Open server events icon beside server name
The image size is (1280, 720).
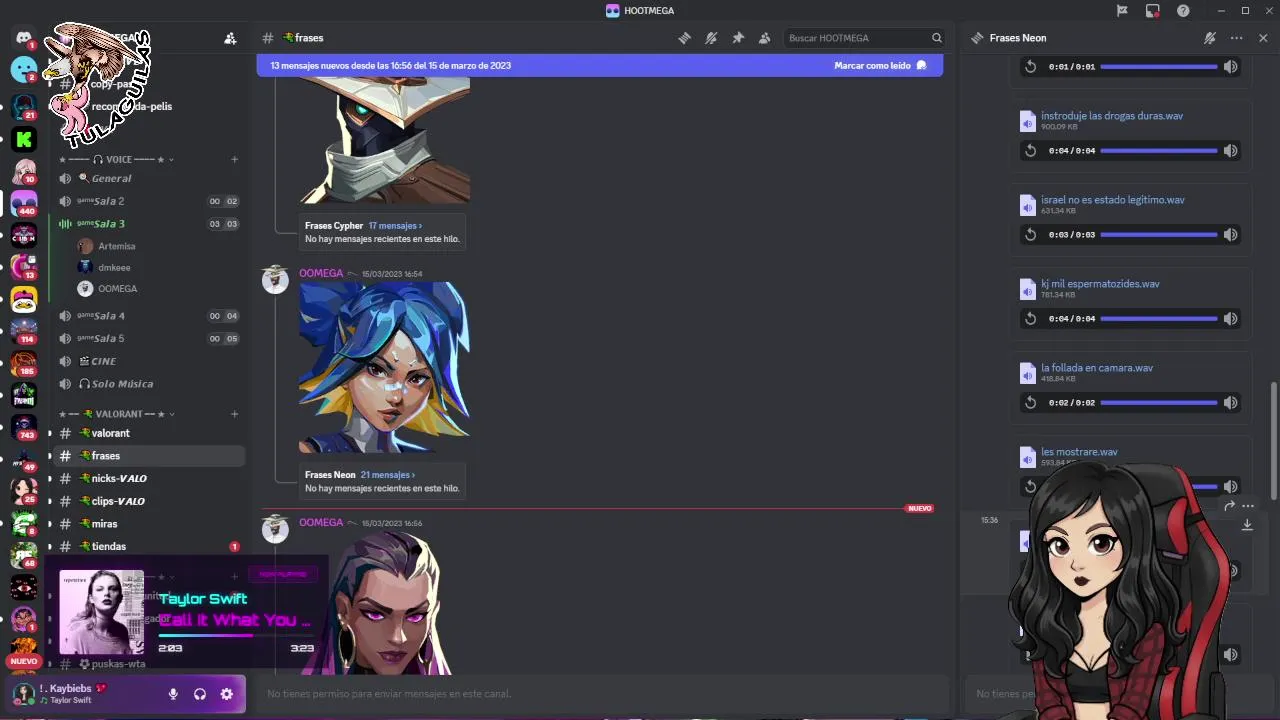230,38
